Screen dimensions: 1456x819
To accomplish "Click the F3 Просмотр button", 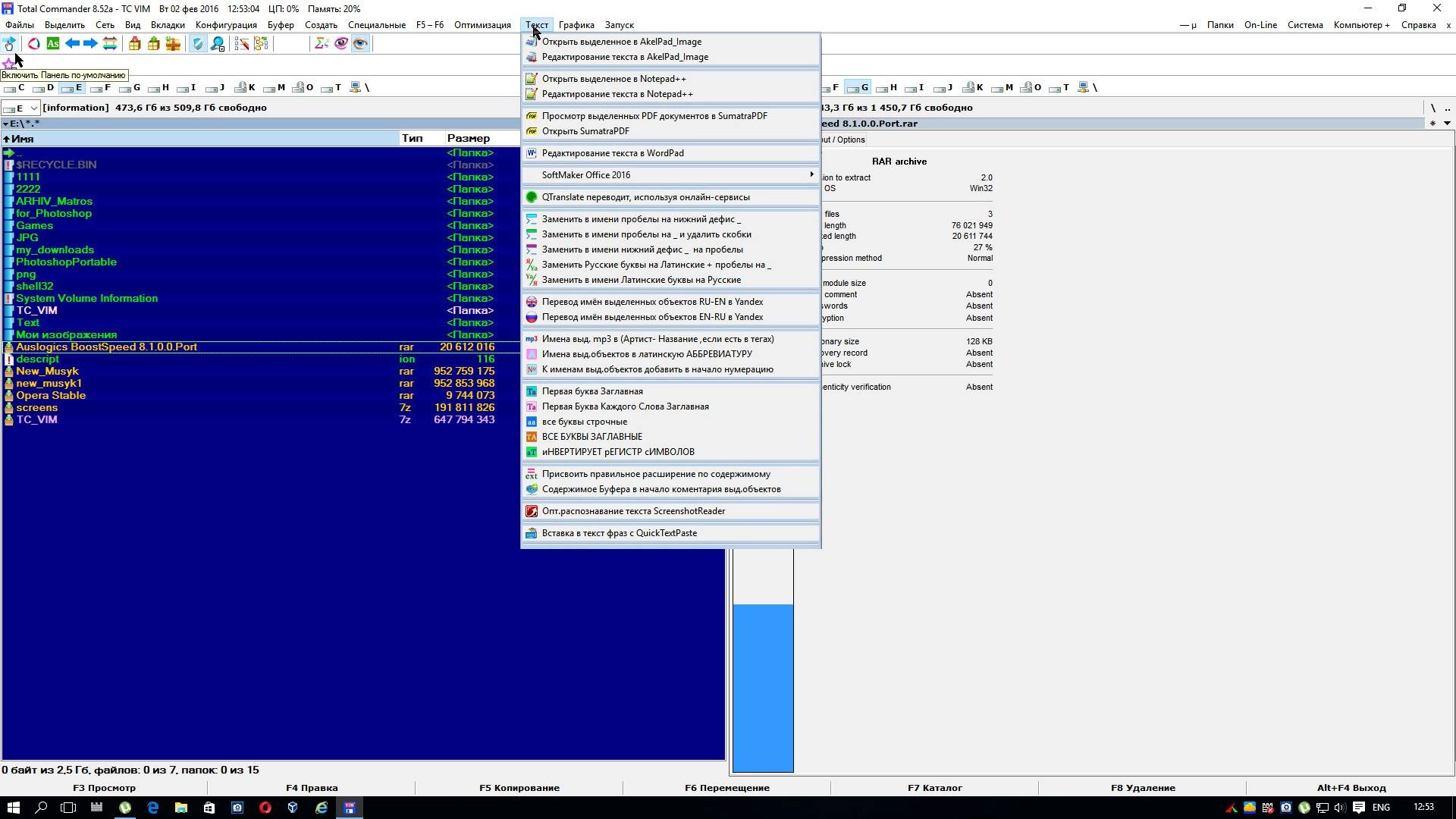I will pyautogui.click(x=104, y=788).
